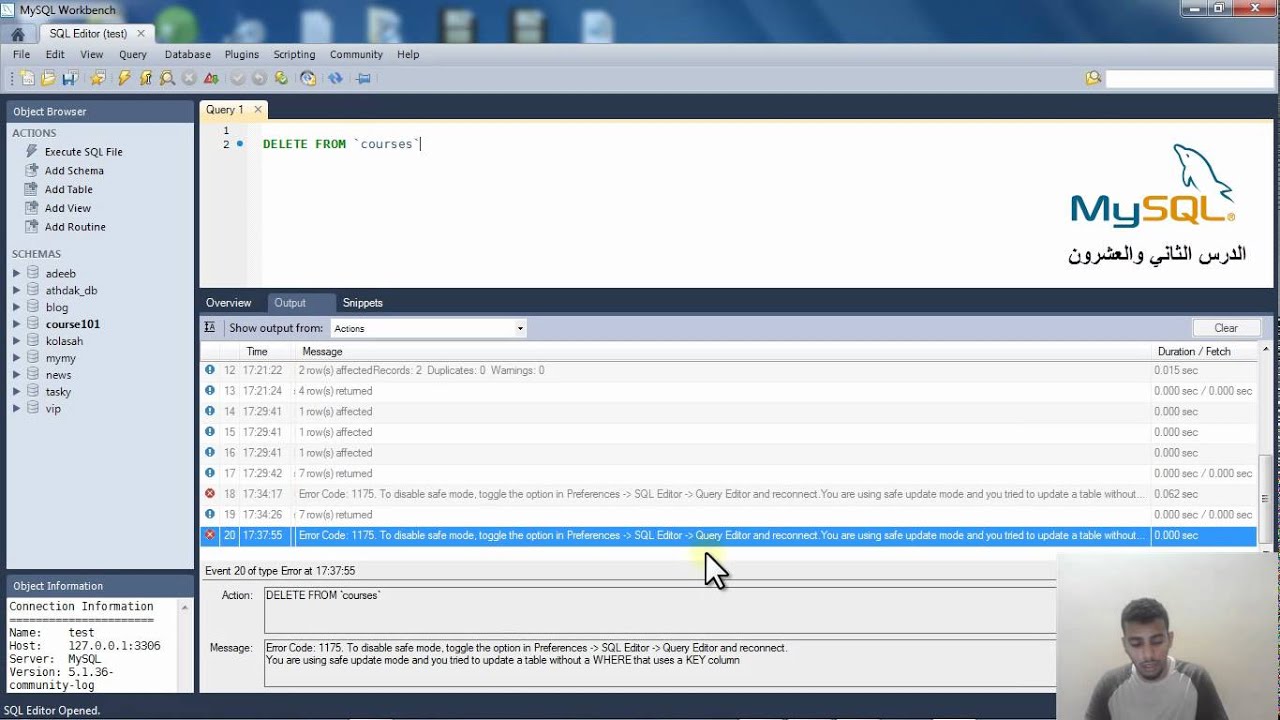Toggle the blue pin toolbar icon
Image resolution: width=1280 pixels, height=720 pixels.
tap(363, 78)
